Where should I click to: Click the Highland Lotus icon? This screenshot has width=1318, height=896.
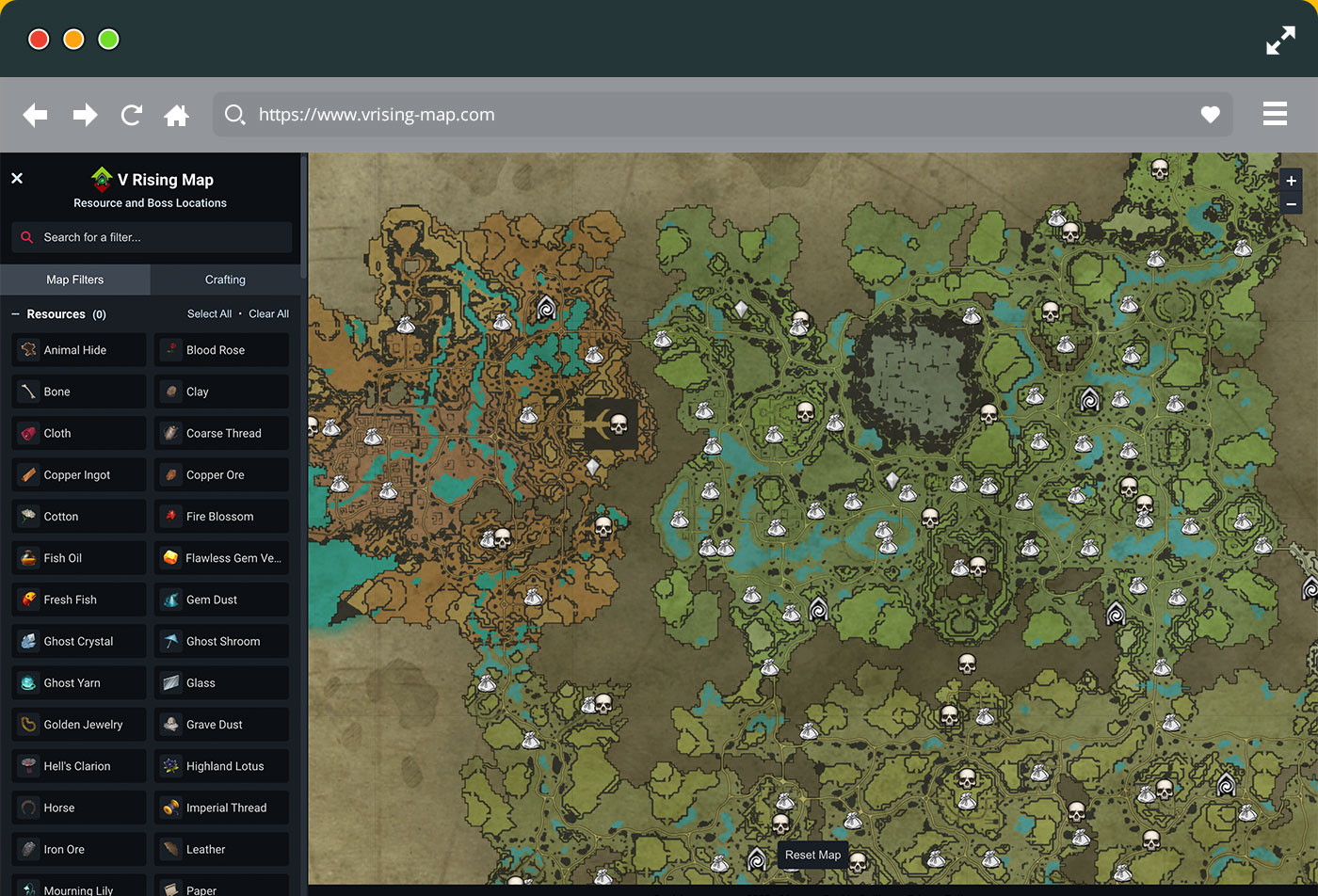click(x=170, y=765)
